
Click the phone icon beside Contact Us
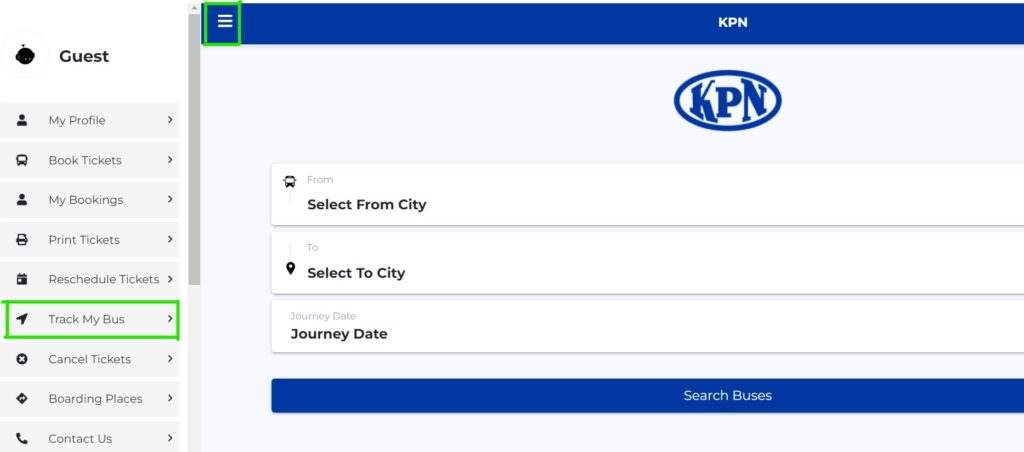click(22, 438)
